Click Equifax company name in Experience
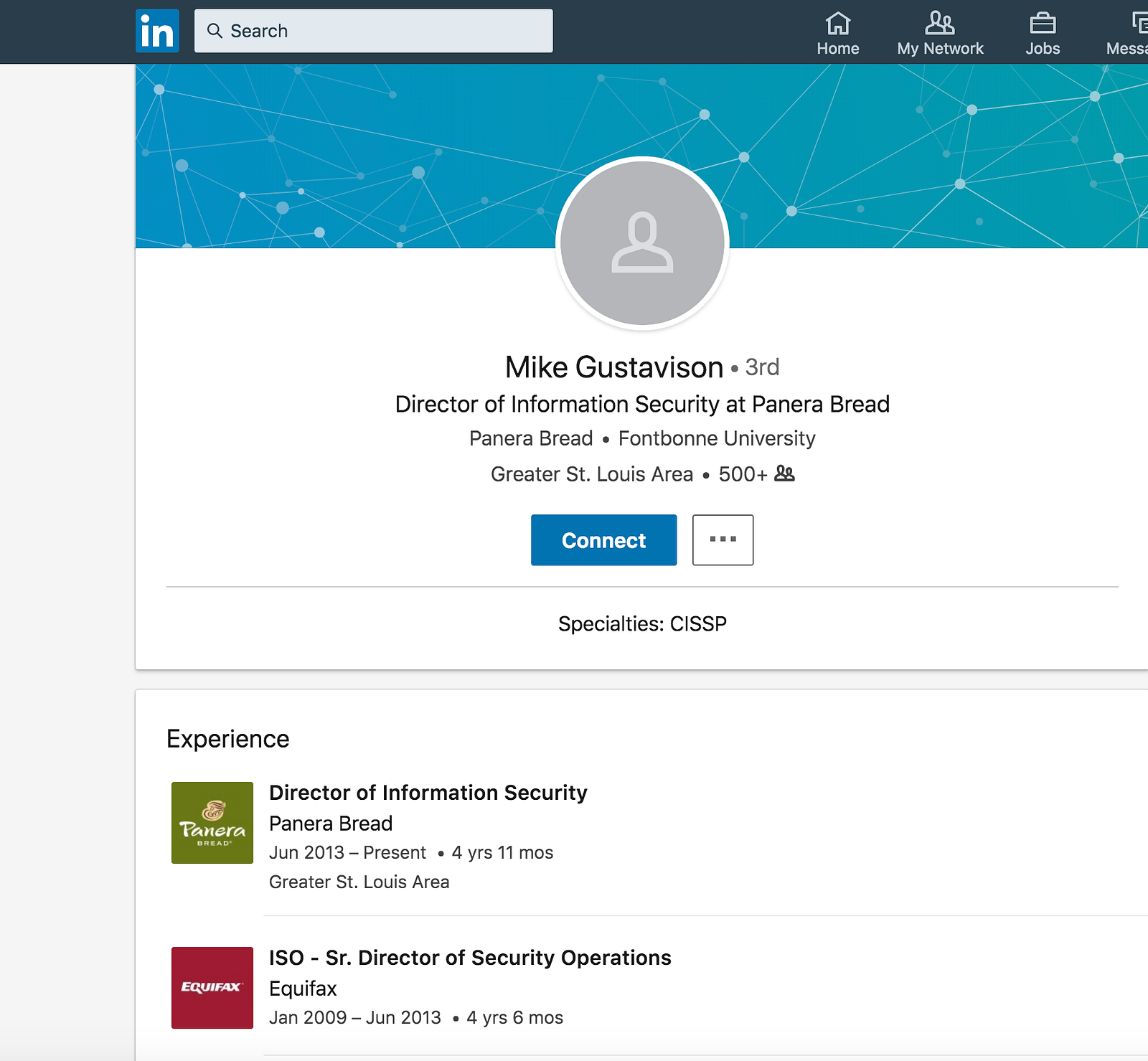The image size is (1148, 1061). coord(303,989)
